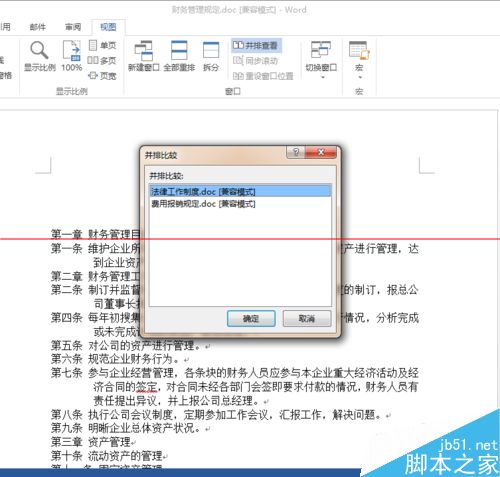Open the Review (审阅) tab
Image resolution: width=500 pixels, height=477 pixels.
pos(73,27)
